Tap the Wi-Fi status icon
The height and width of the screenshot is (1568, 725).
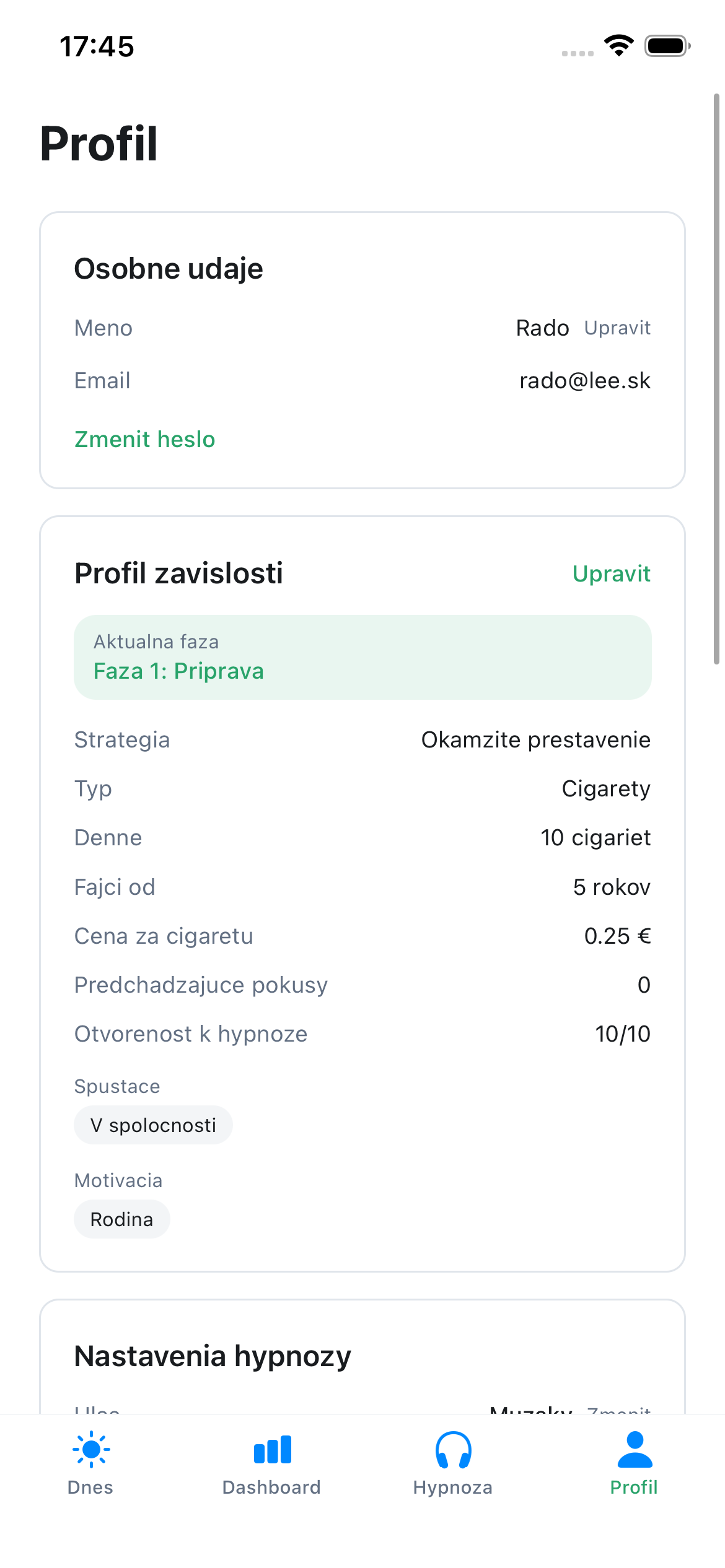618,46
